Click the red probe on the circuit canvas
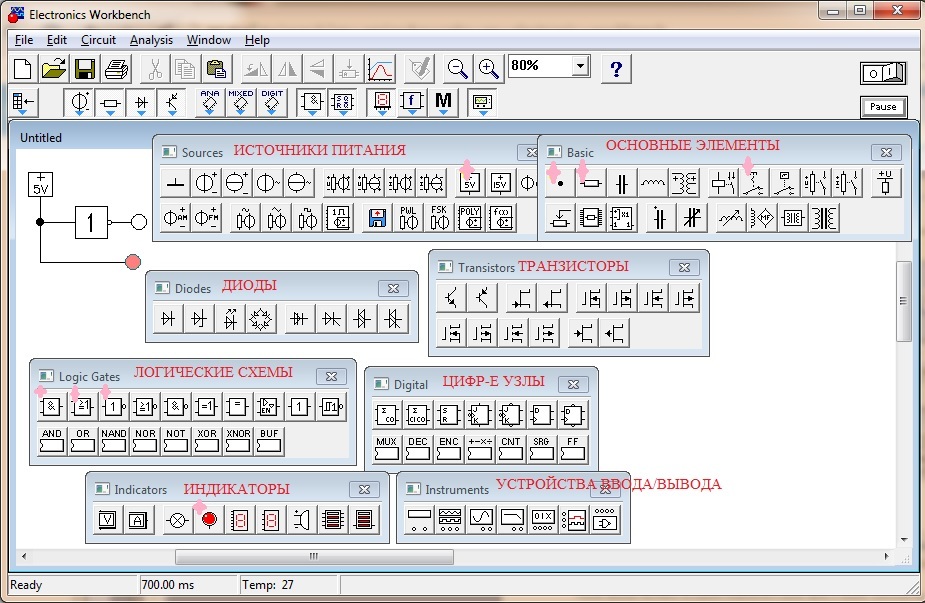Screen dimensions: 925x603 (x=133, y=261)
